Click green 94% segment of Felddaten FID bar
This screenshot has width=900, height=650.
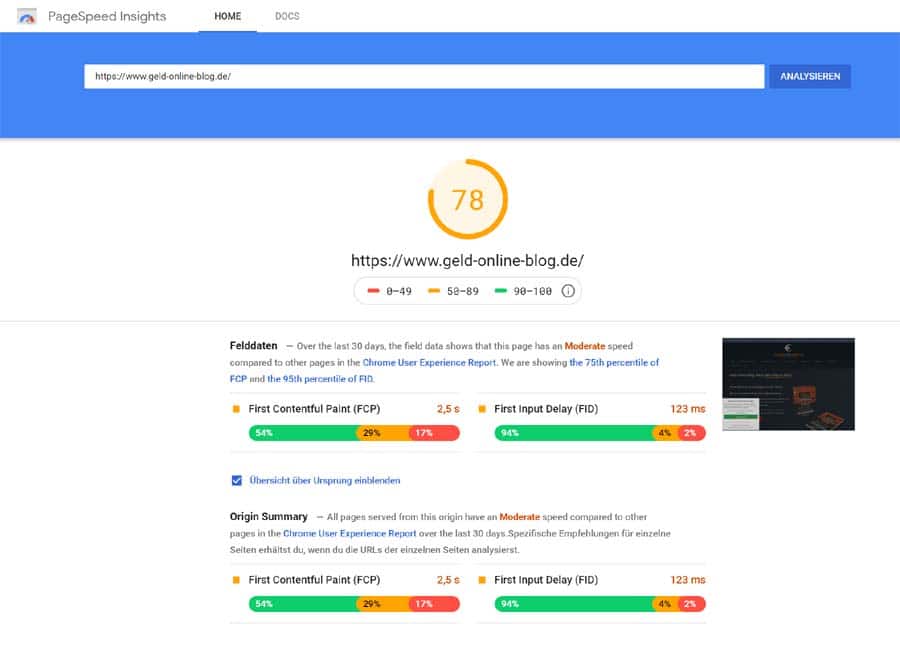point(572,433)
